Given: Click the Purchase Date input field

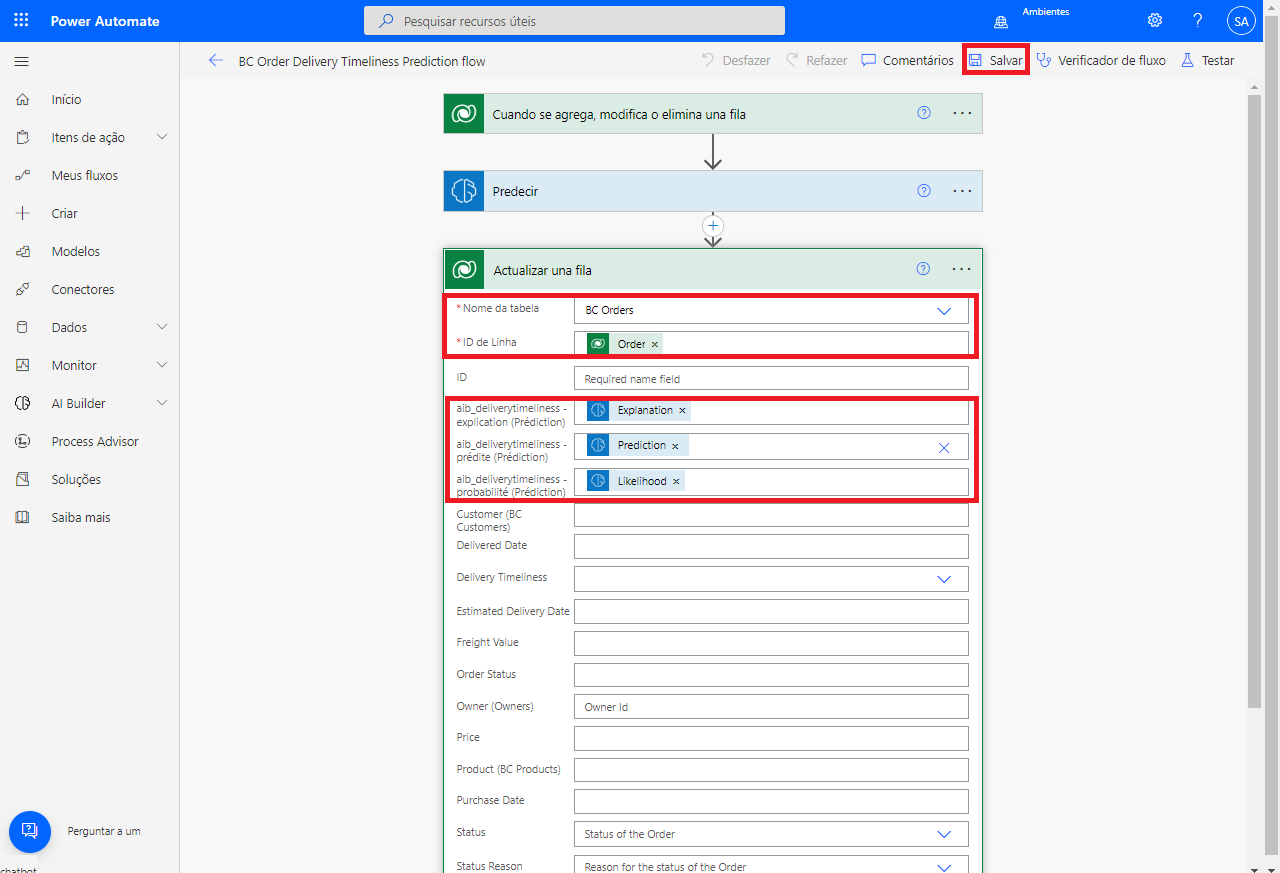Looking at the screenshot, I should (x=771, y=802).
